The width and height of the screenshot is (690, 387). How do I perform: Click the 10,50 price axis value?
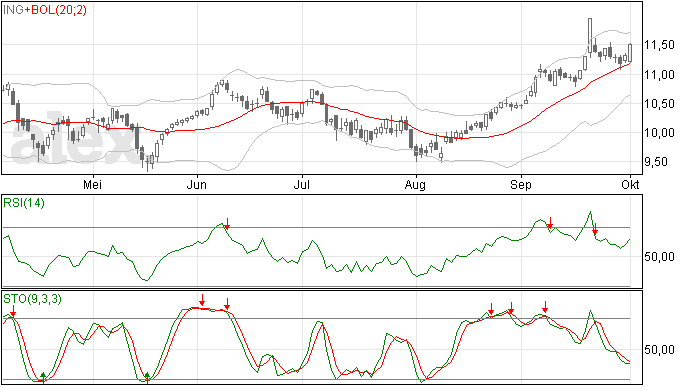659,103
